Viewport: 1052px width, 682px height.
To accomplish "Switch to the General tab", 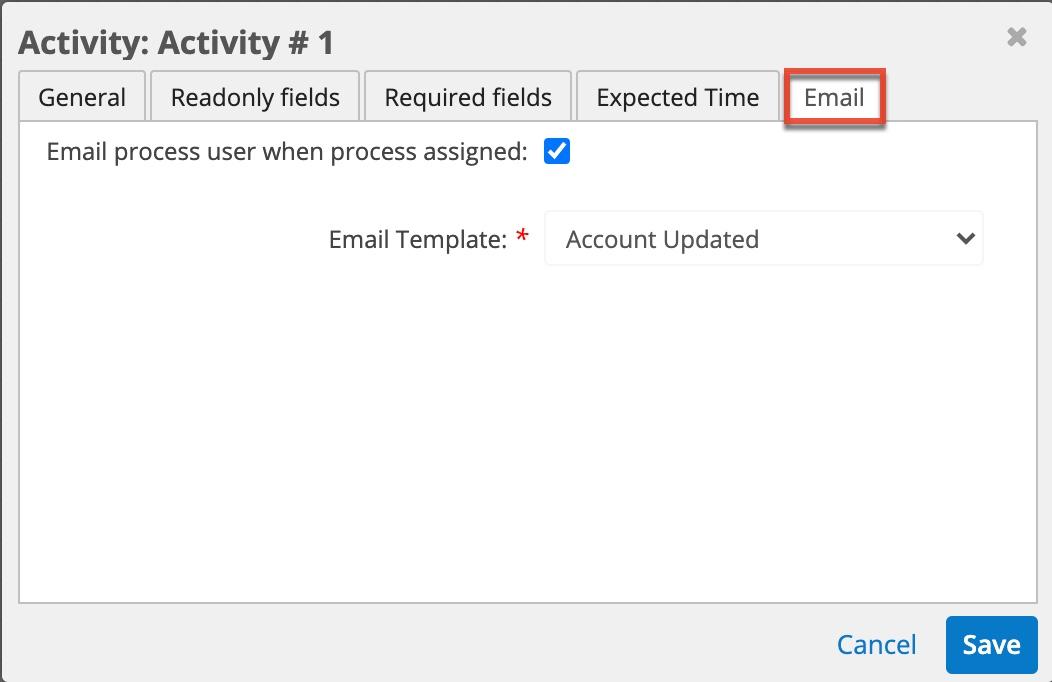I will 82,98.
